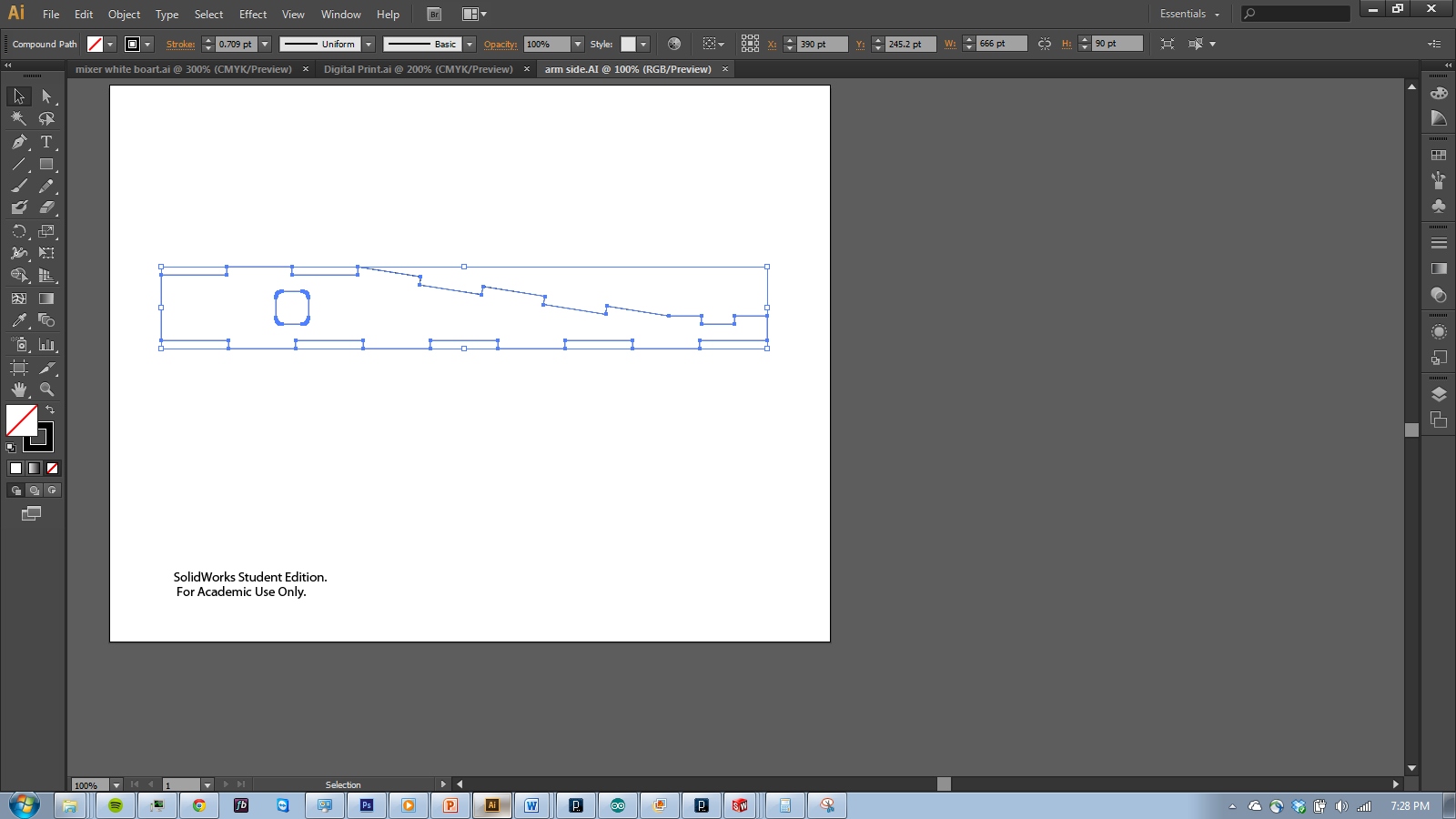Select the Line Segment tool
This screenshot has width=1456, height=819.
click(x=19, y=165)
